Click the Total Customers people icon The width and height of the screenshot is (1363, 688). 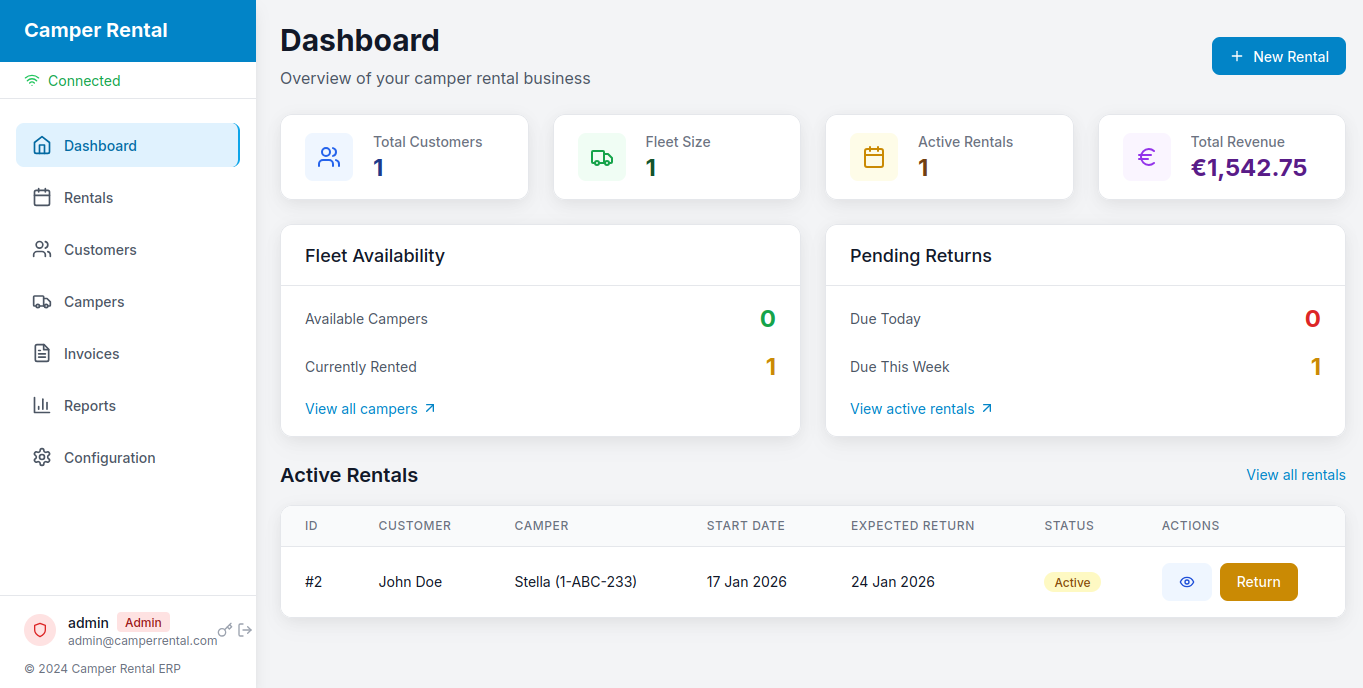[x=329, y=157]
